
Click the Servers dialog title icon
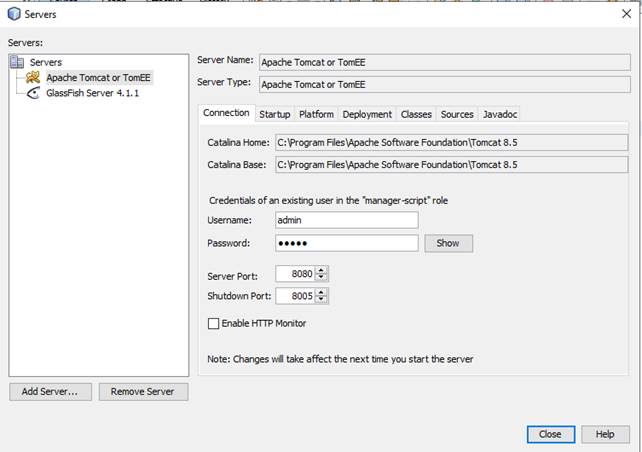point(14,14)
